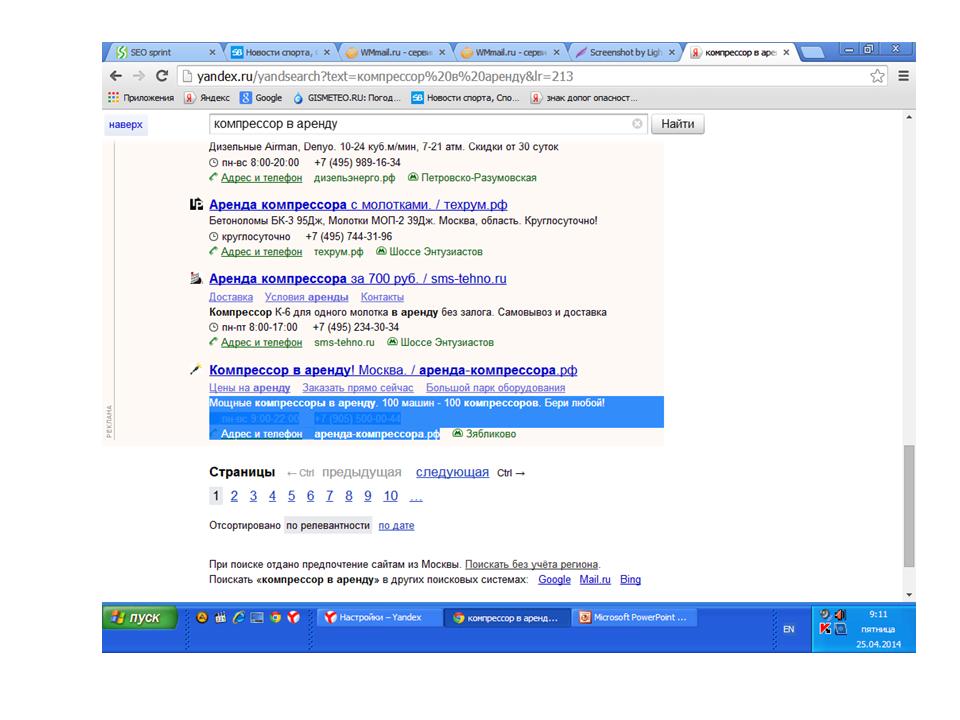Open Адрес и телефон for дизельэнерго.рф
The height and width of the screenshot is (720, 960).
pos(261,178)
